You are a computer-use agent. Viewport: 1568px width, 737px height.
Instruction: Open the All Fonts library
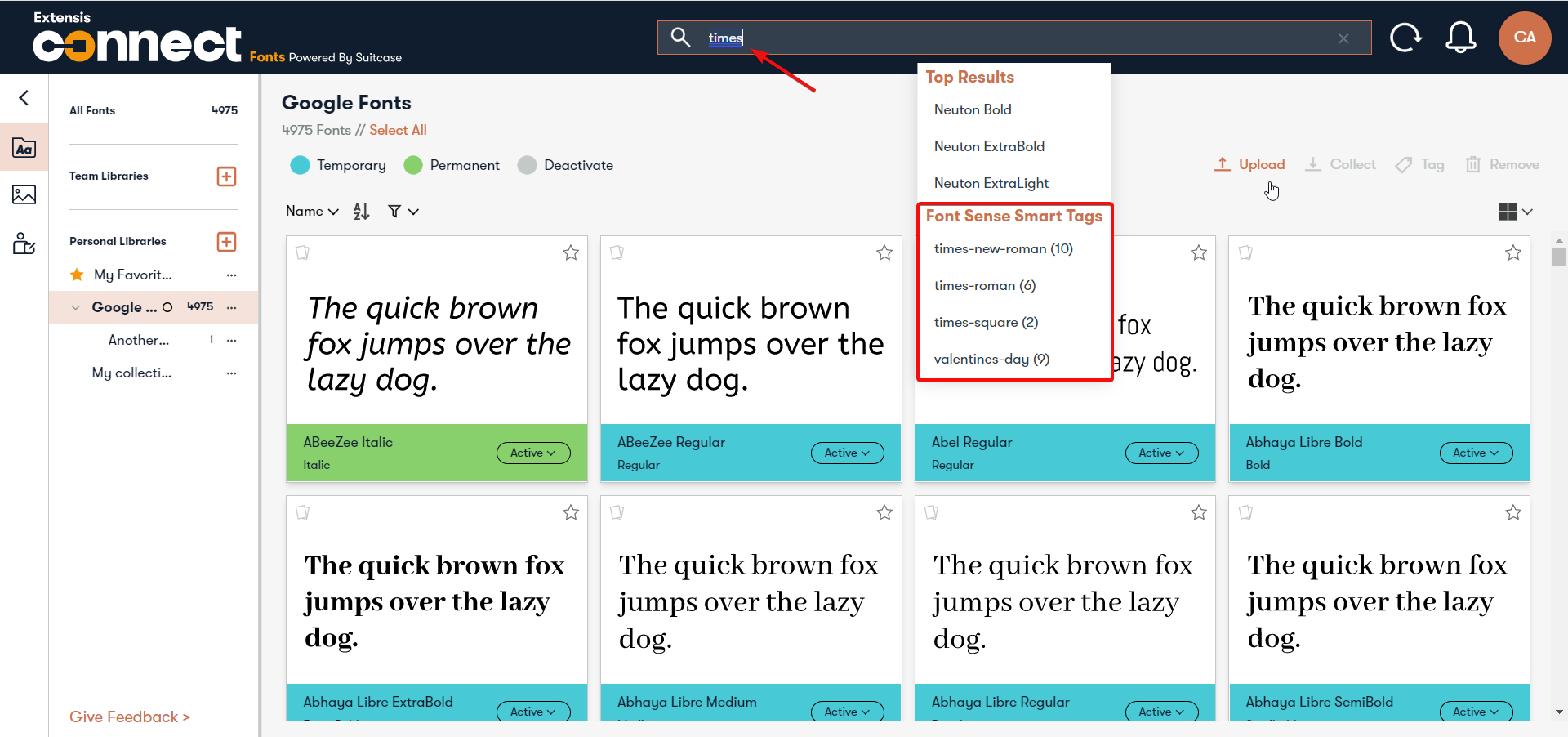tap(154, 110)
